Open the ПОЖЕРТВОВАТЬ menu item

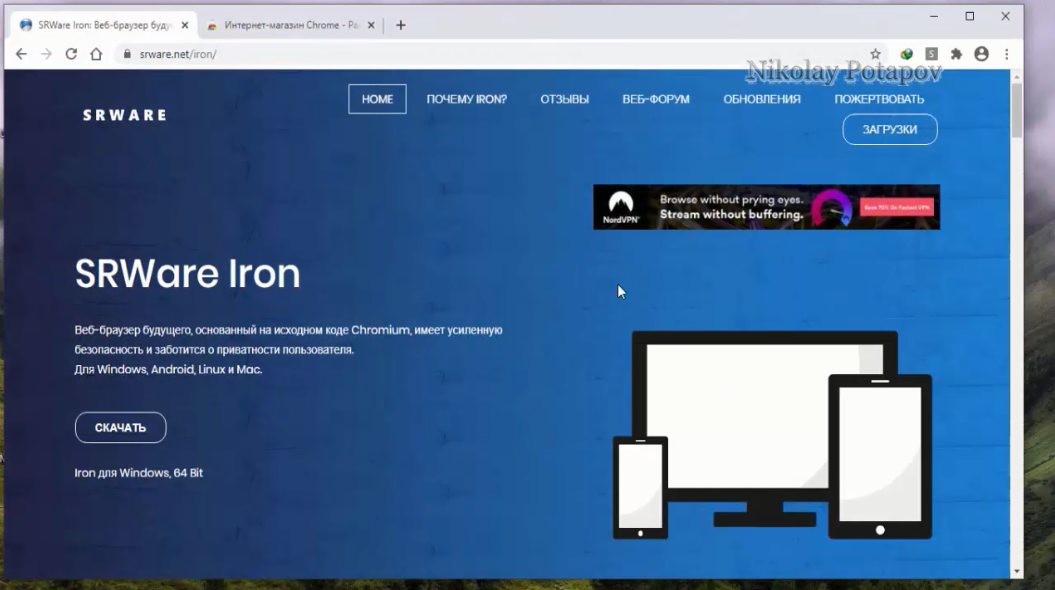click(x=879, y=99)
